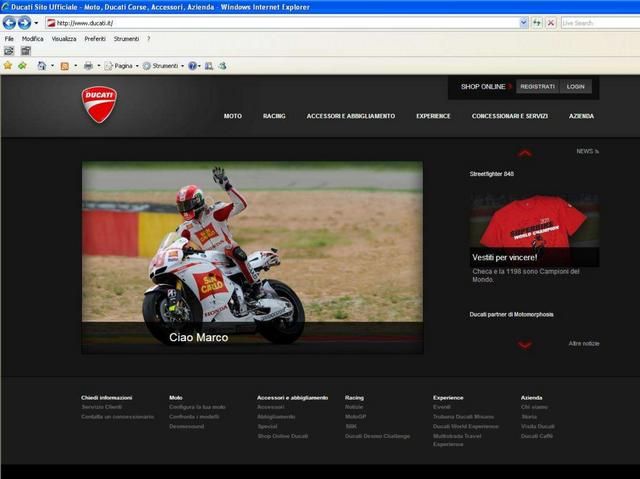640x479 pixels.
Task: Open the Home icon dropdown arrow
Action: point(53,66)
